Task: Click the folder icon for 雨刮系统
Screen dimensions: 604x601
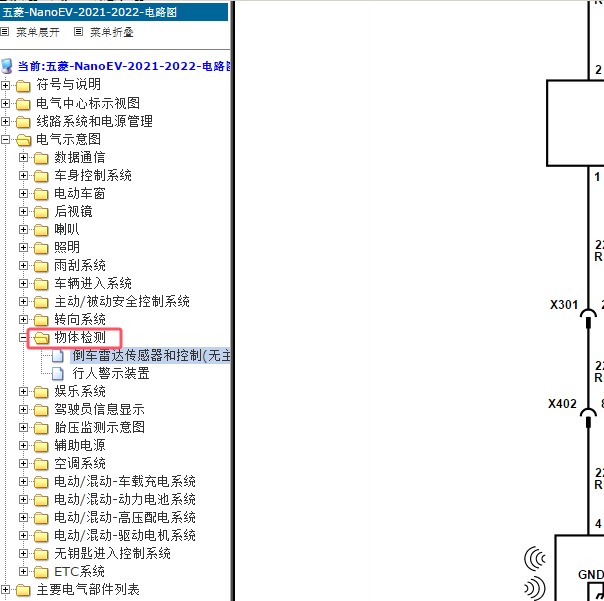Action: (x=41, y=266)
